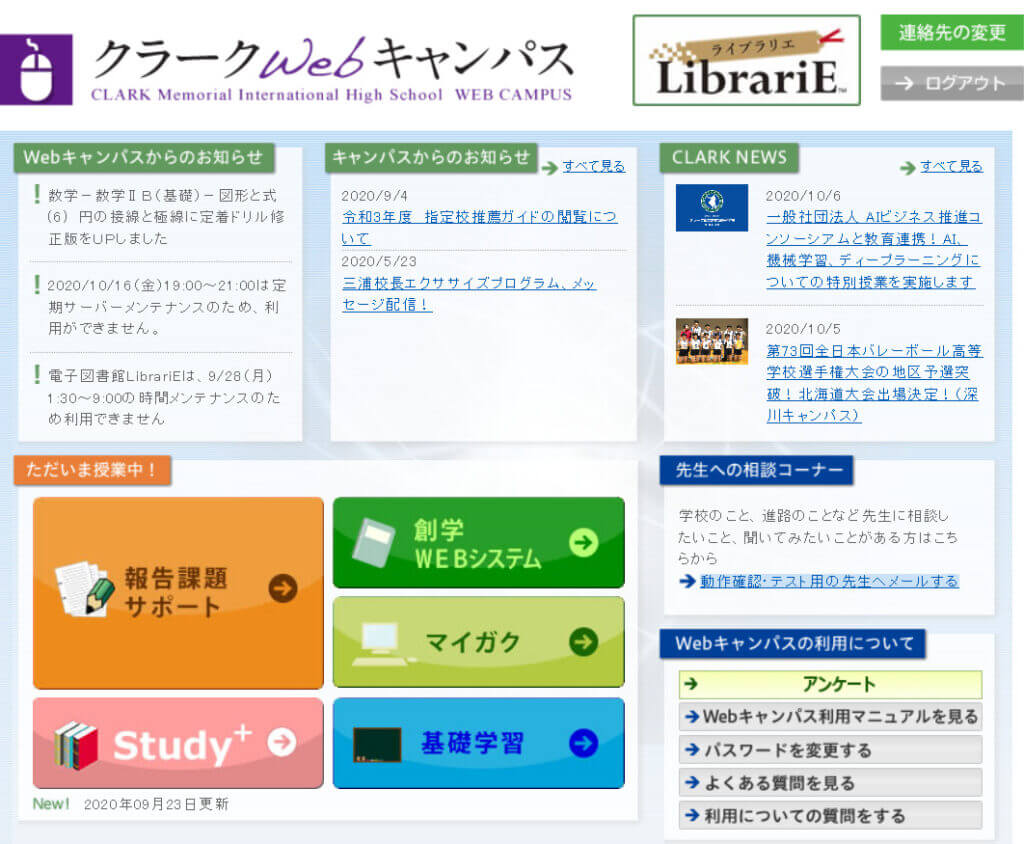Click the 先生への相談コーナー heading

[x=756, y=470]
